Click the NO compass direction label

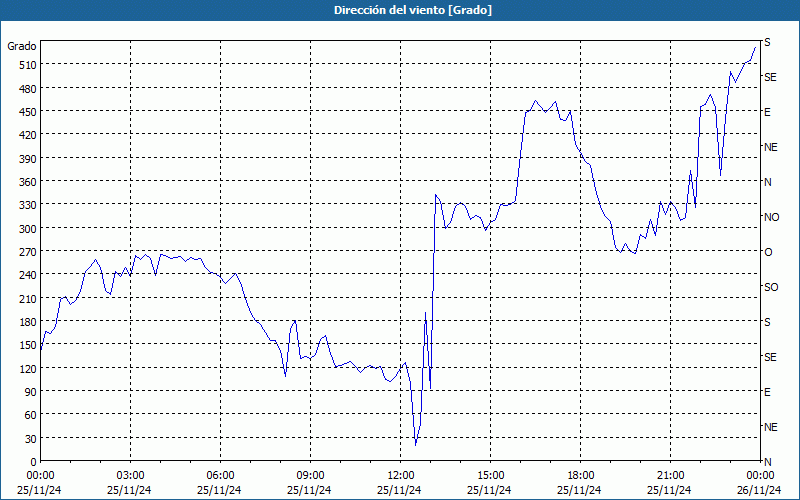click(x=771, y=217)
